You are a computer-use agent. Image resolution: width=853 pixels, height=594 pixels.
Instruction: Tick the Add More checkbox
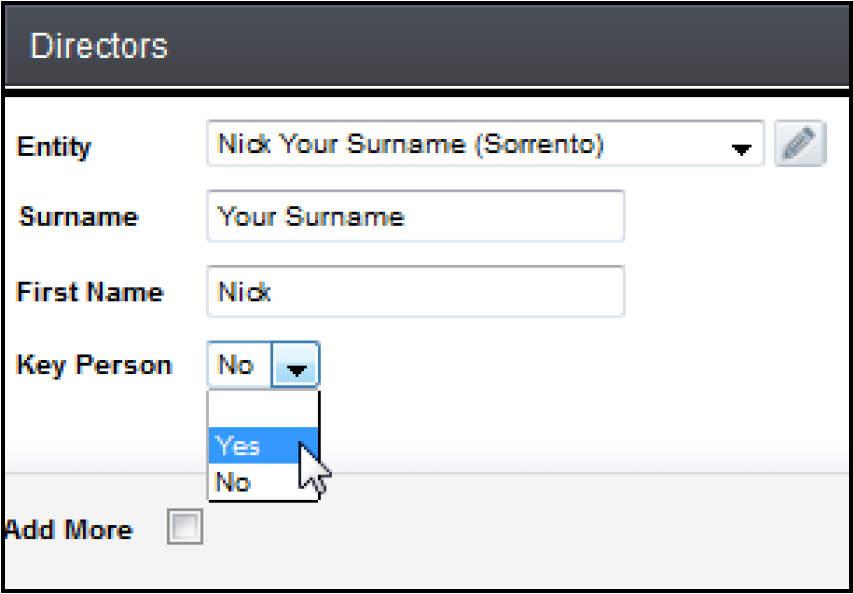[x=186, y=528]
